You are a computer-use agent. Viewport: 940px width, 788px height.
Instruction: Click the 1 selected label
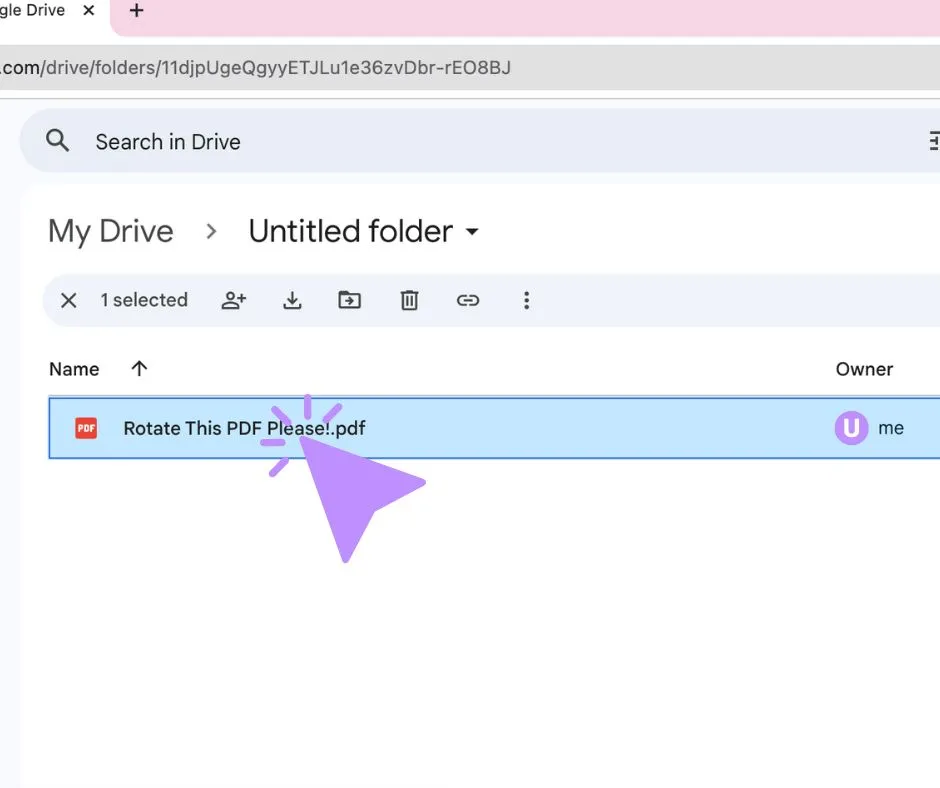tap(144, 300)
